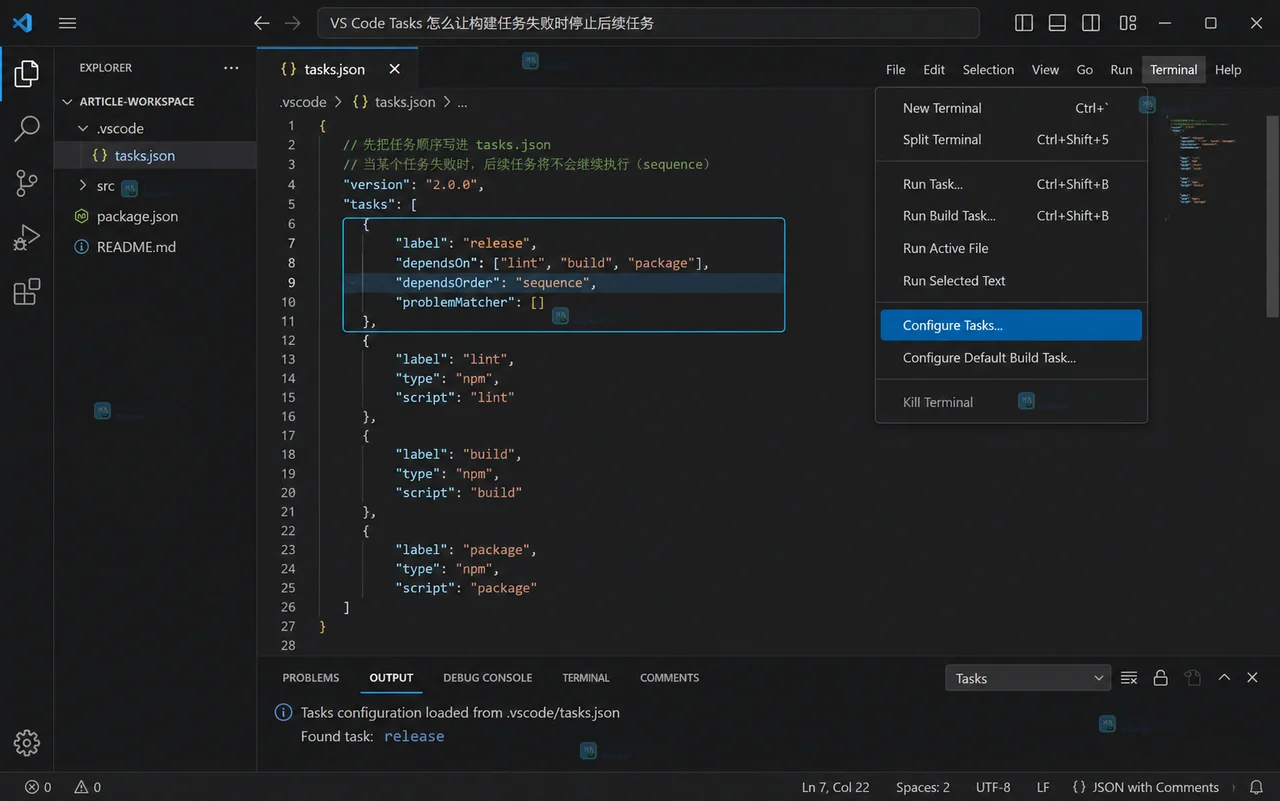Open the Manage gear at bottom left
1280x801 pixels.
[x=27, y=743]
